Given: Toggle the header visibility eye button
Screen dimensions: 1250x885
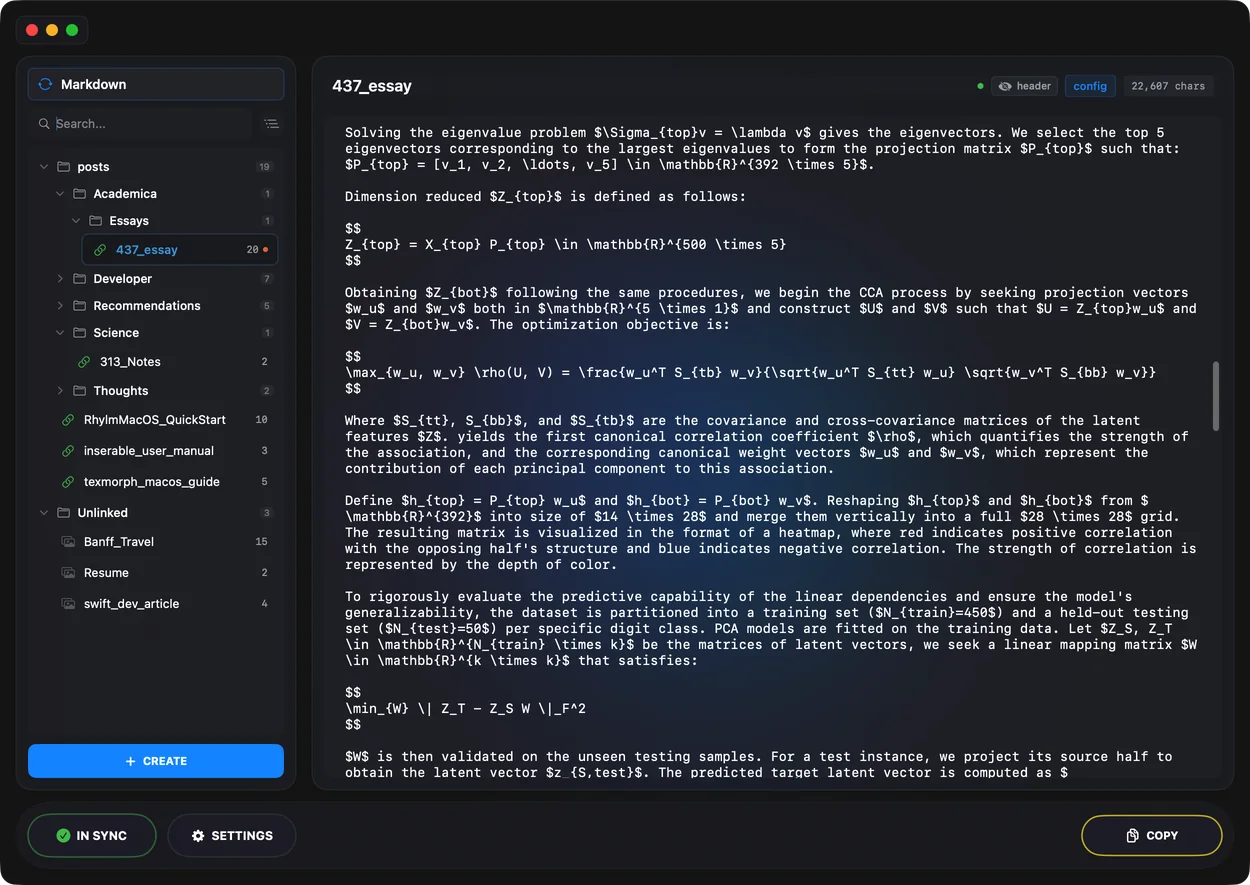Looking at the screenshot, I should click(x=1024, y=86).
